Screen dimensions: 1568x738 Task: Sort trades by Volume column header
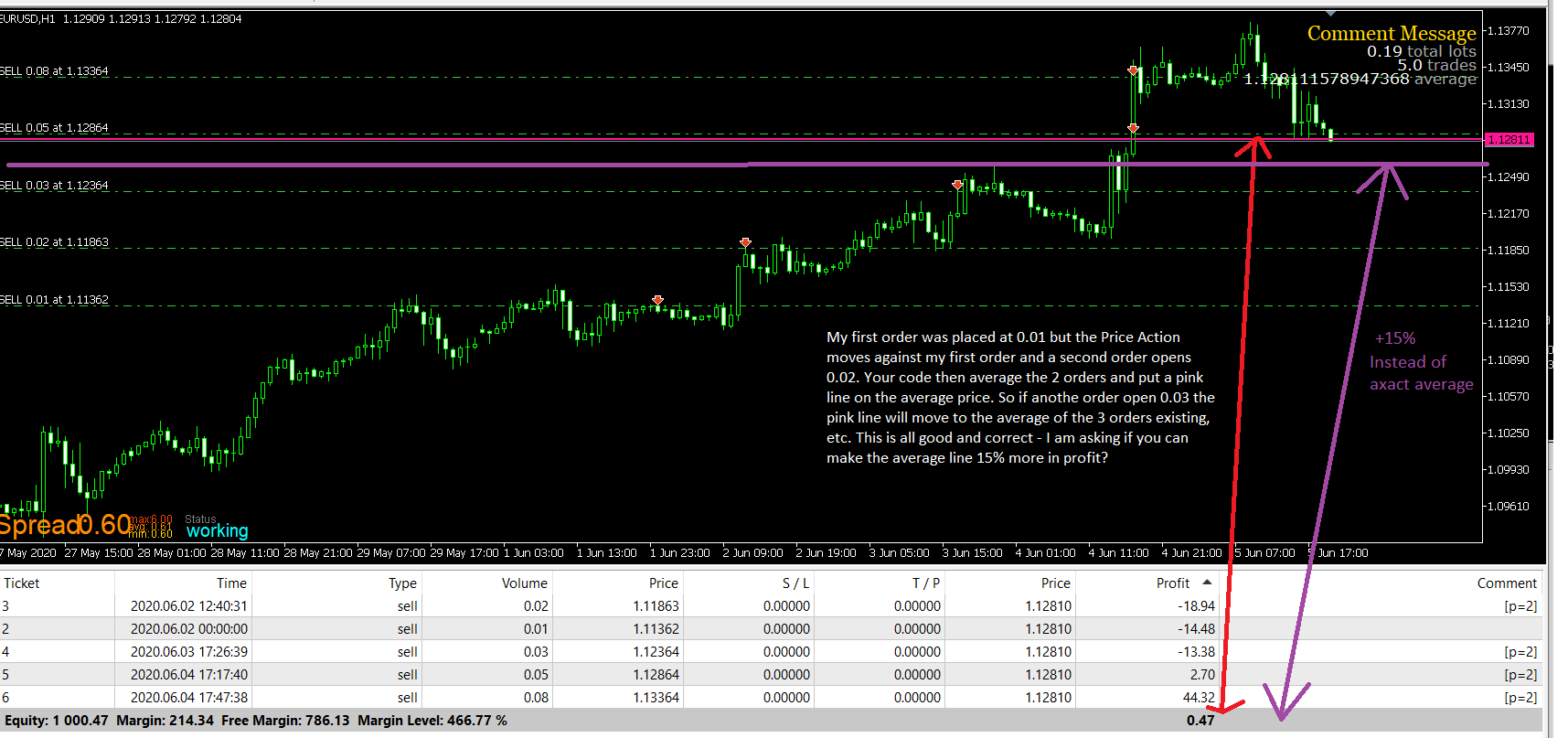[525, 583]
